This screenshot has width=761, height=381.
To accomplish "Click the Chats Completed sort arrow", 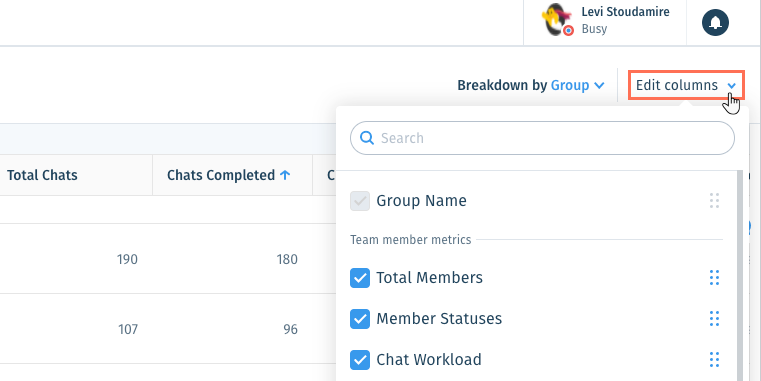I will pyautogui.click(x=285, y=175).
